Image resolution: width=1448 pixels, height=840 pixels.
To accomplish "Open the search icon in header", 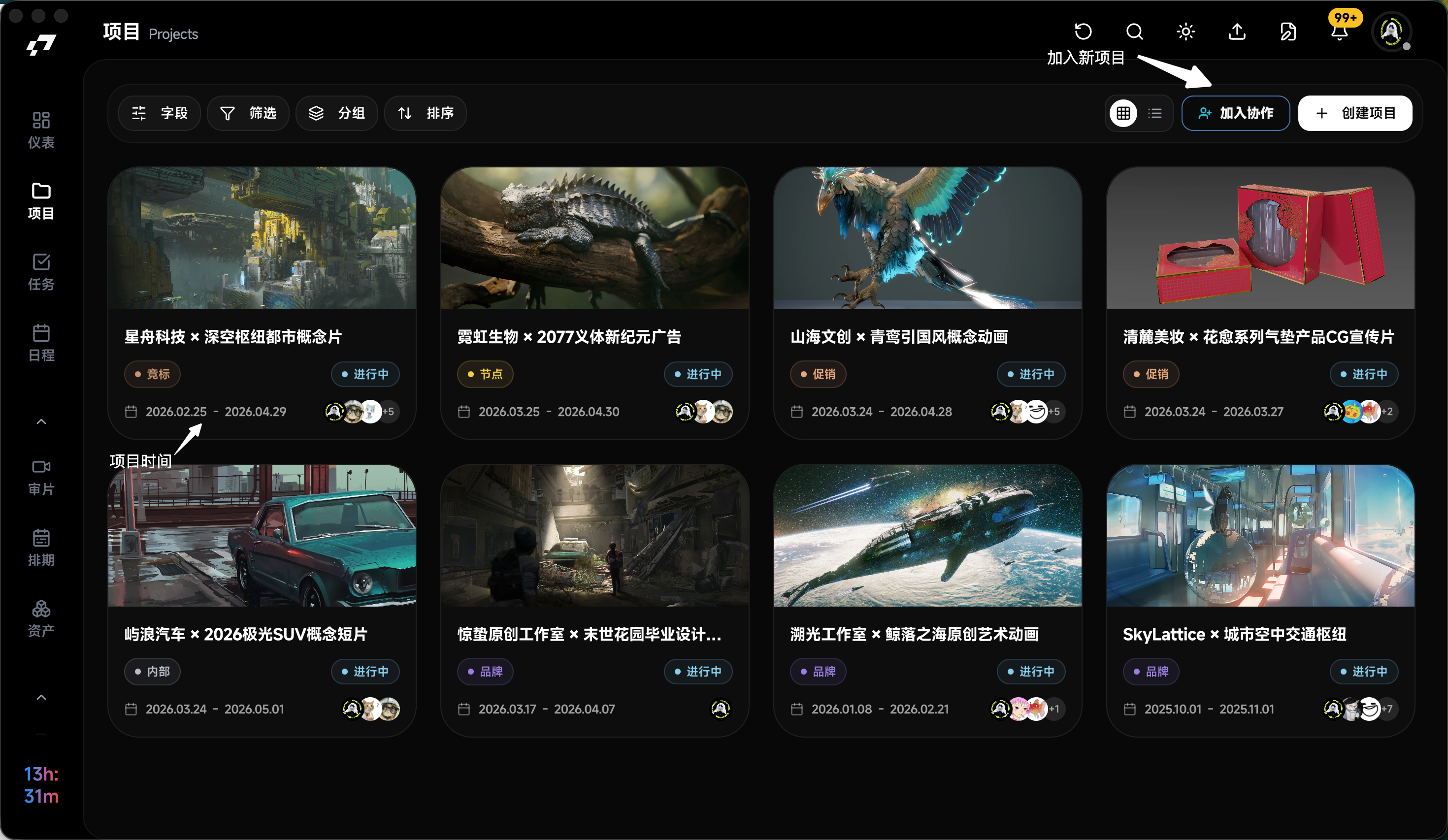I will [1134, 32].
